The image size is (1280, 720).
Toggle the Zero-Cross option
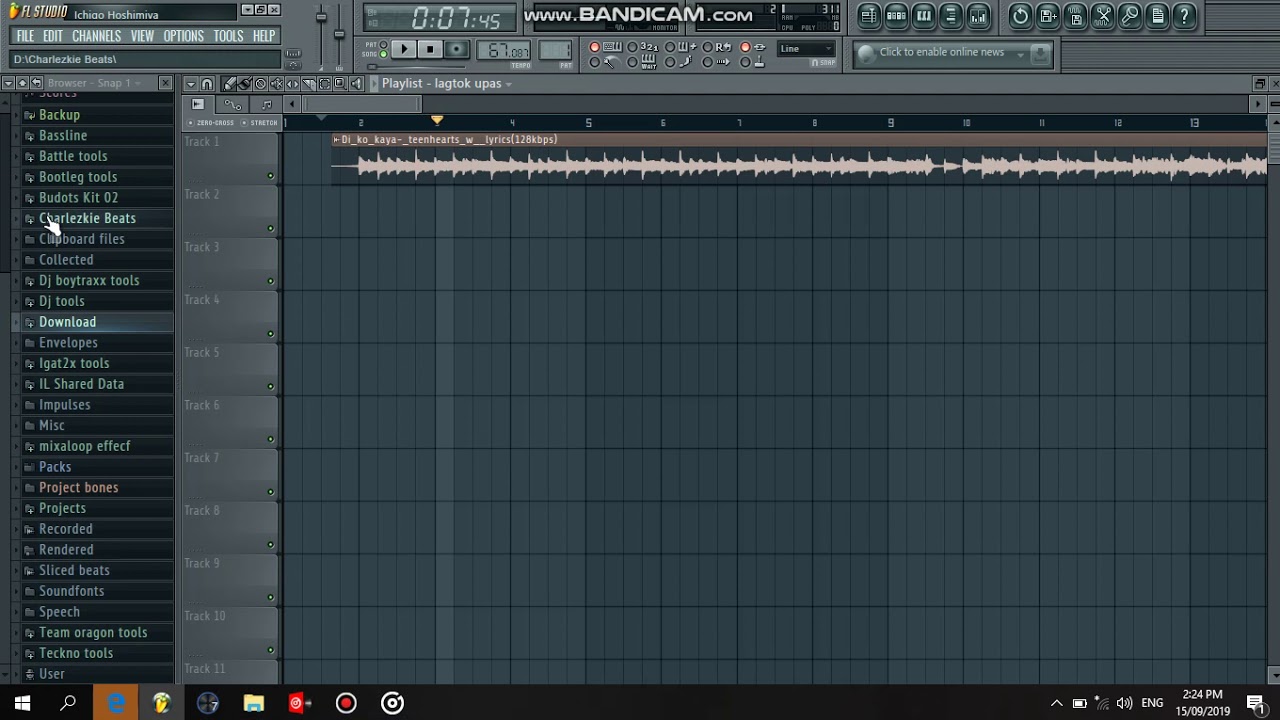click(213, 123)
